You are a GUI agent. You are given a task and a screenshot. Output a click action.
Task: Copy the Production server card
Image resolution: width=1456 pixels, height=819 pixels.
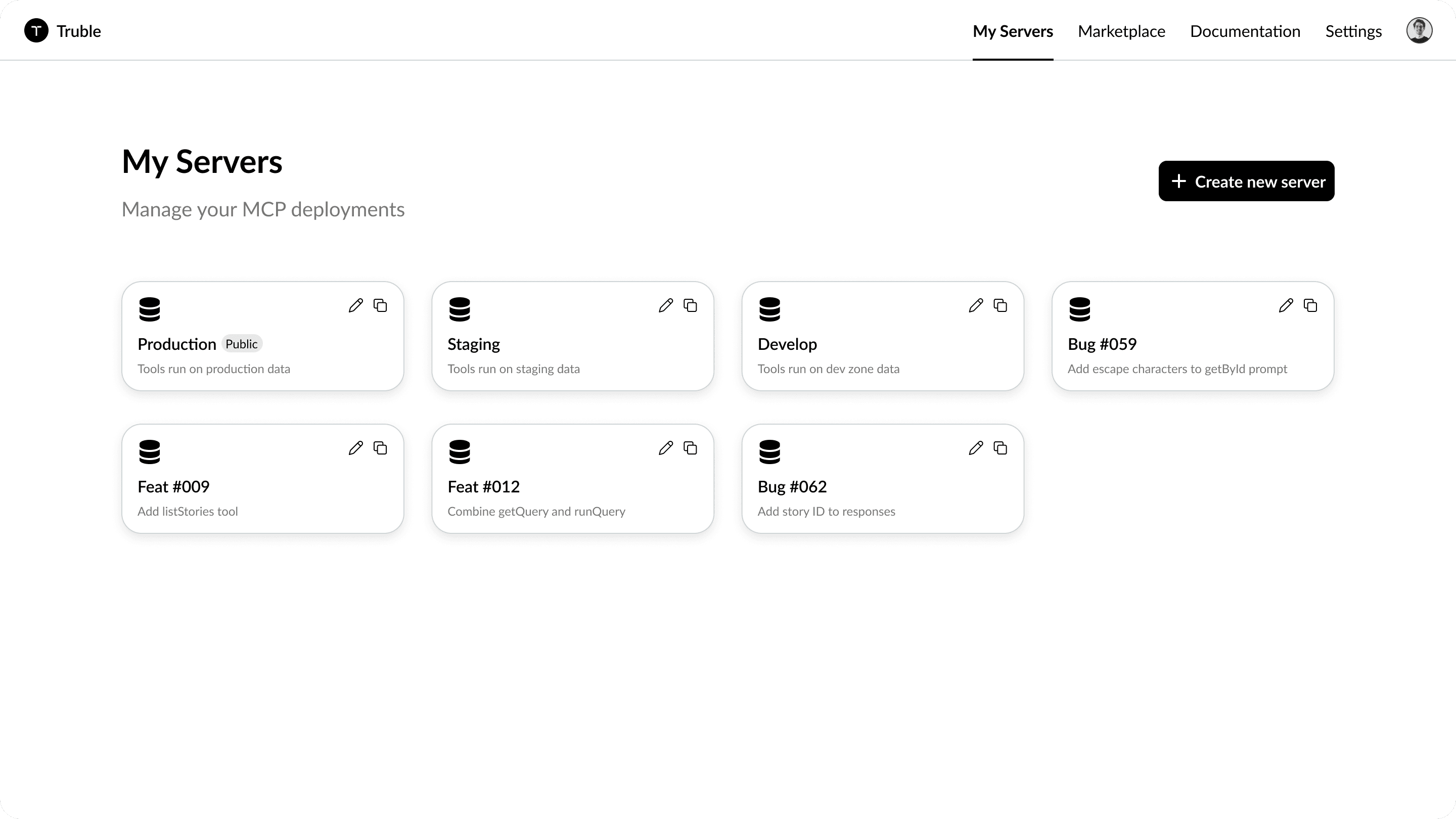380,306
